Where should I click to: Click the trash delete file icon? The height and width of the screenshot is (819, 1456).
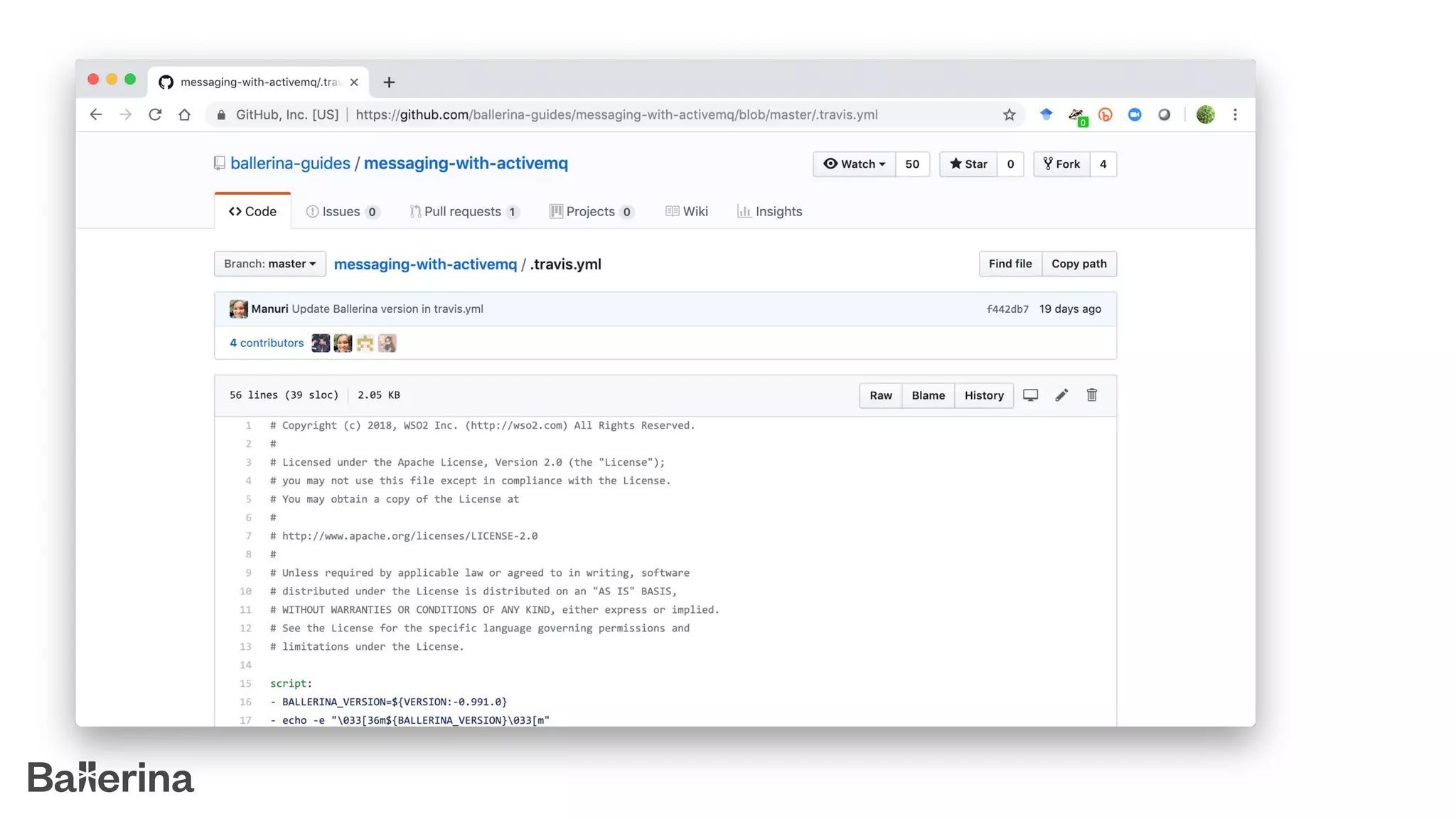[x=1092, y=395]
